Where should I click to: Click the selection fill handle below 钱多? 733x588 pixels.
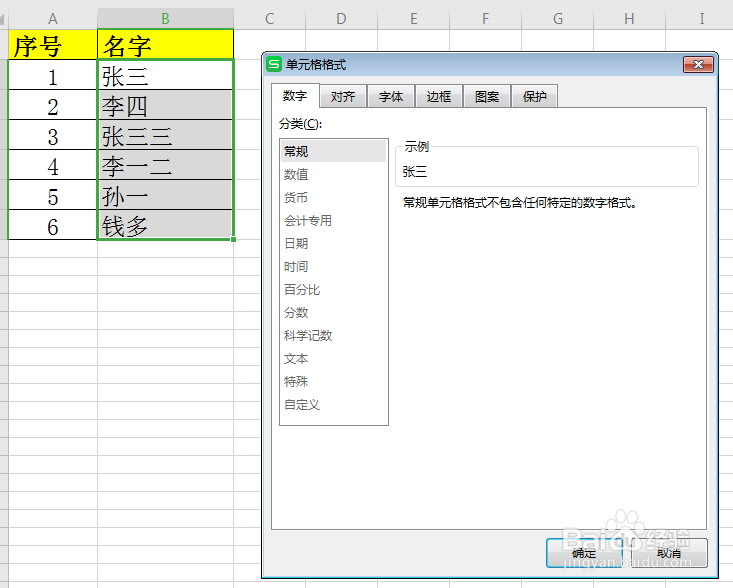tap(233, 239)
